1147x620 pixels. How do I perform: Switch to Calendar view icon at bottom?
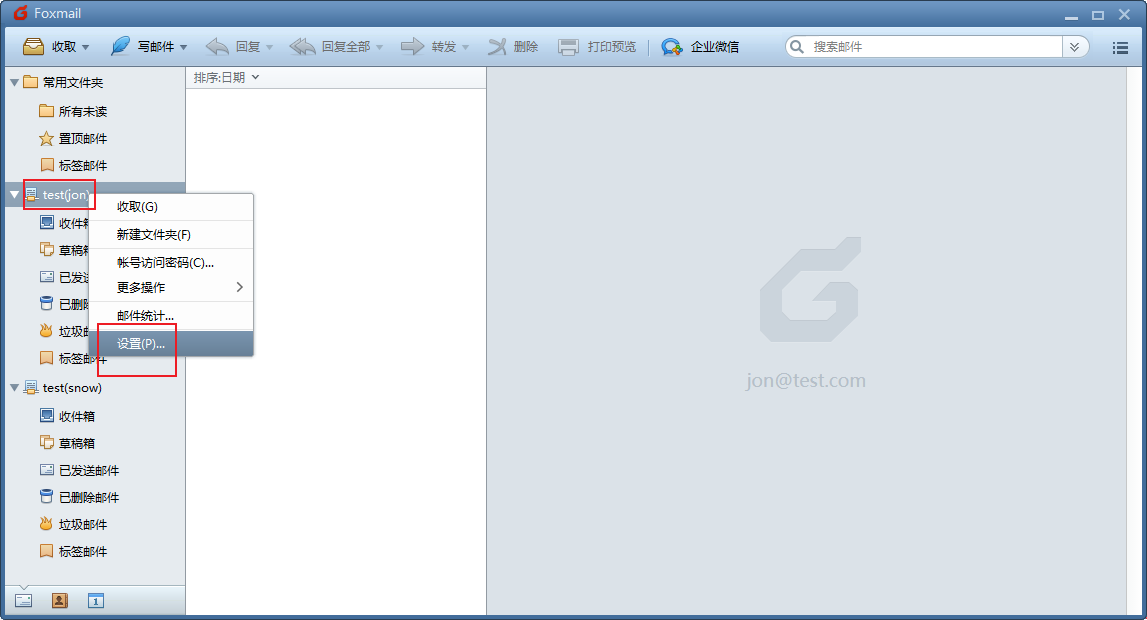pos(96,601)
